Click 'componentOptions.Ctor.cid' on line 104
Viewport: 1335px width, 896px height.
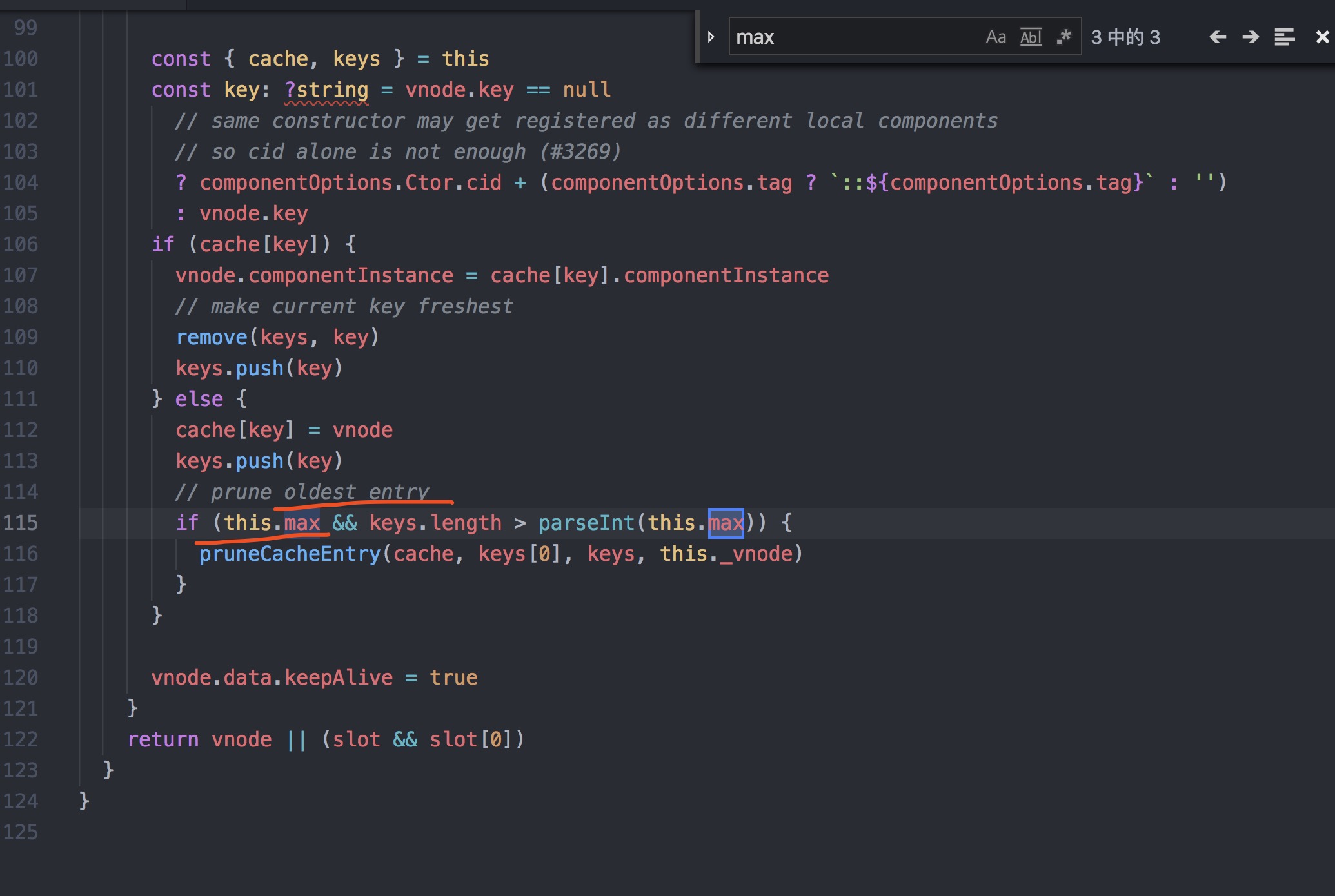coord(351,182)
